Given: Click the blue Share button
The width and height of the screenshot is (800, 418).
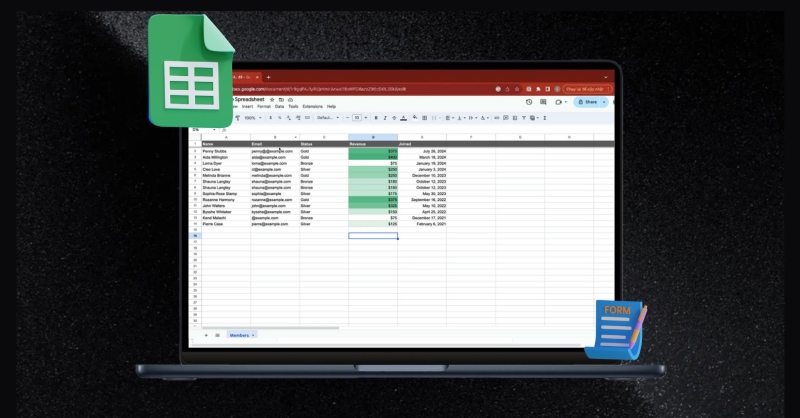Looking at the screenshot, I should [x=588, y=102].
